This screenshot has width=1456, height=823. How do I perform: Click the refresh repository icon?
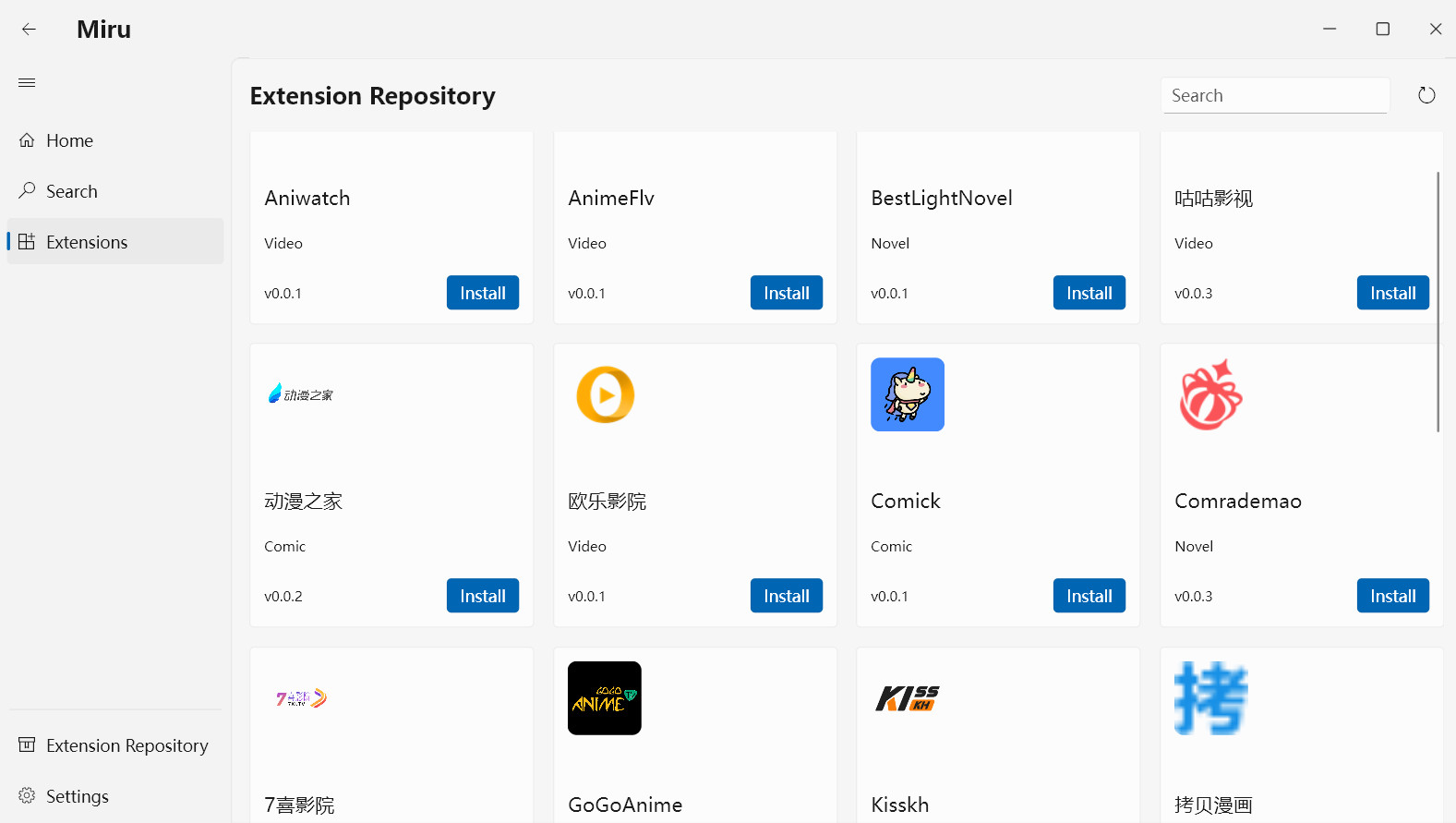[x=1426, y=95]
